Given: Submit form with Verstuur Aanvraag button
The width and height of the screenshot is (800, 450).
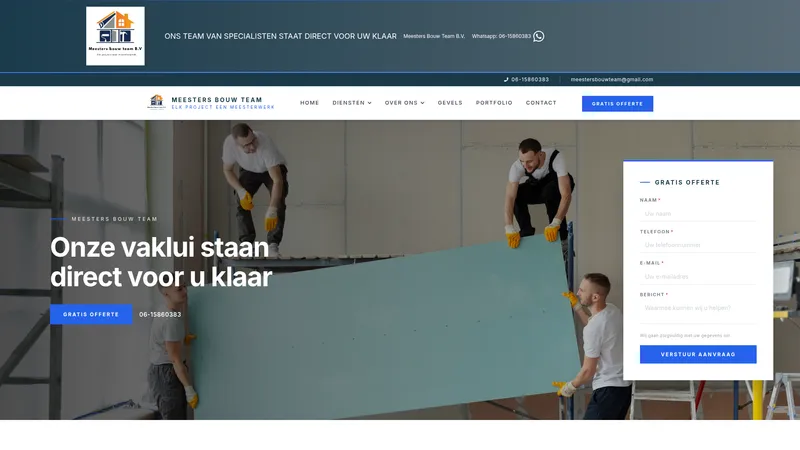Looking at the screenshot, I should pos(698,354).
